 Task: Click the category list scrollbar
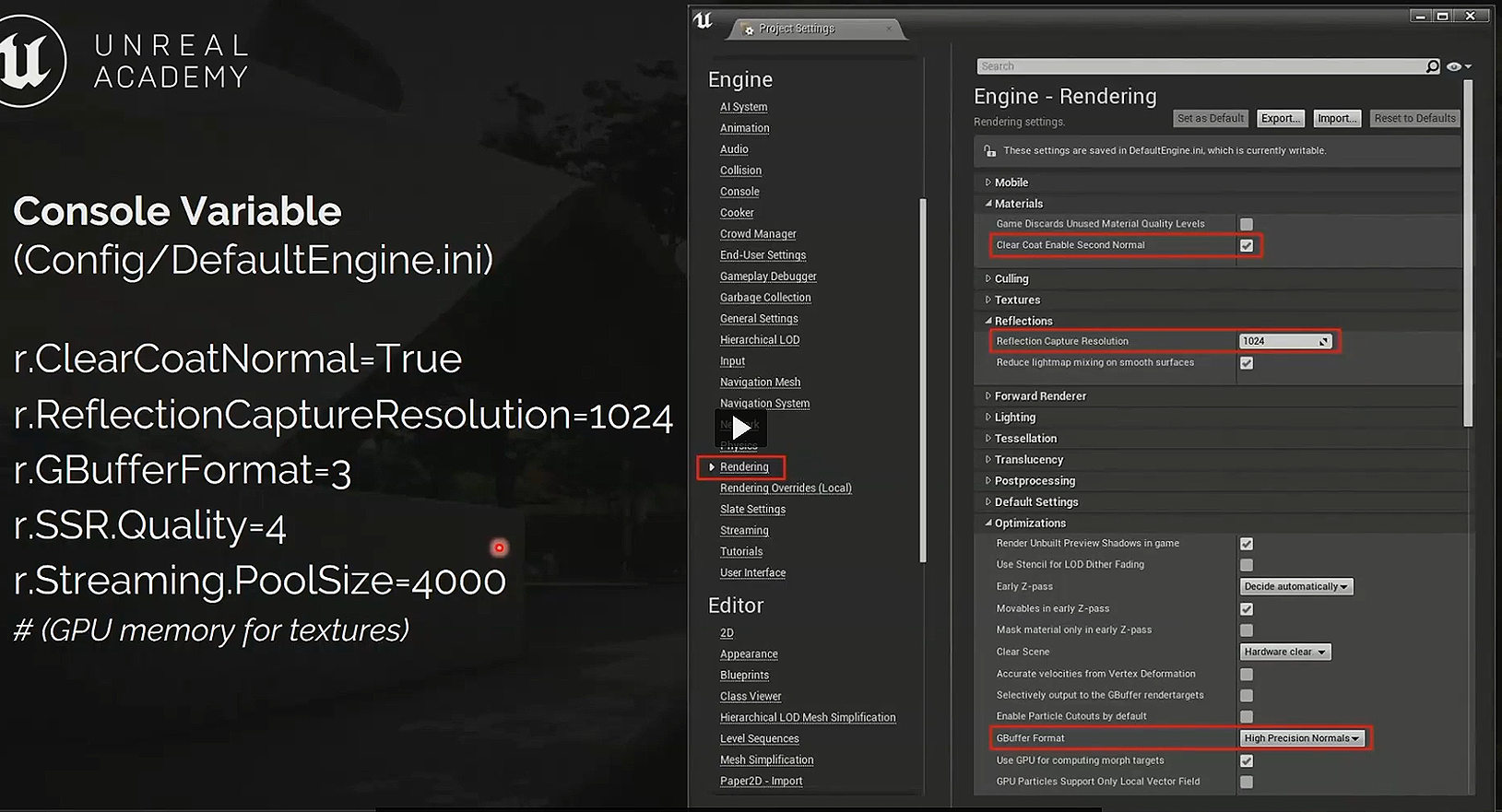[923, 380]
